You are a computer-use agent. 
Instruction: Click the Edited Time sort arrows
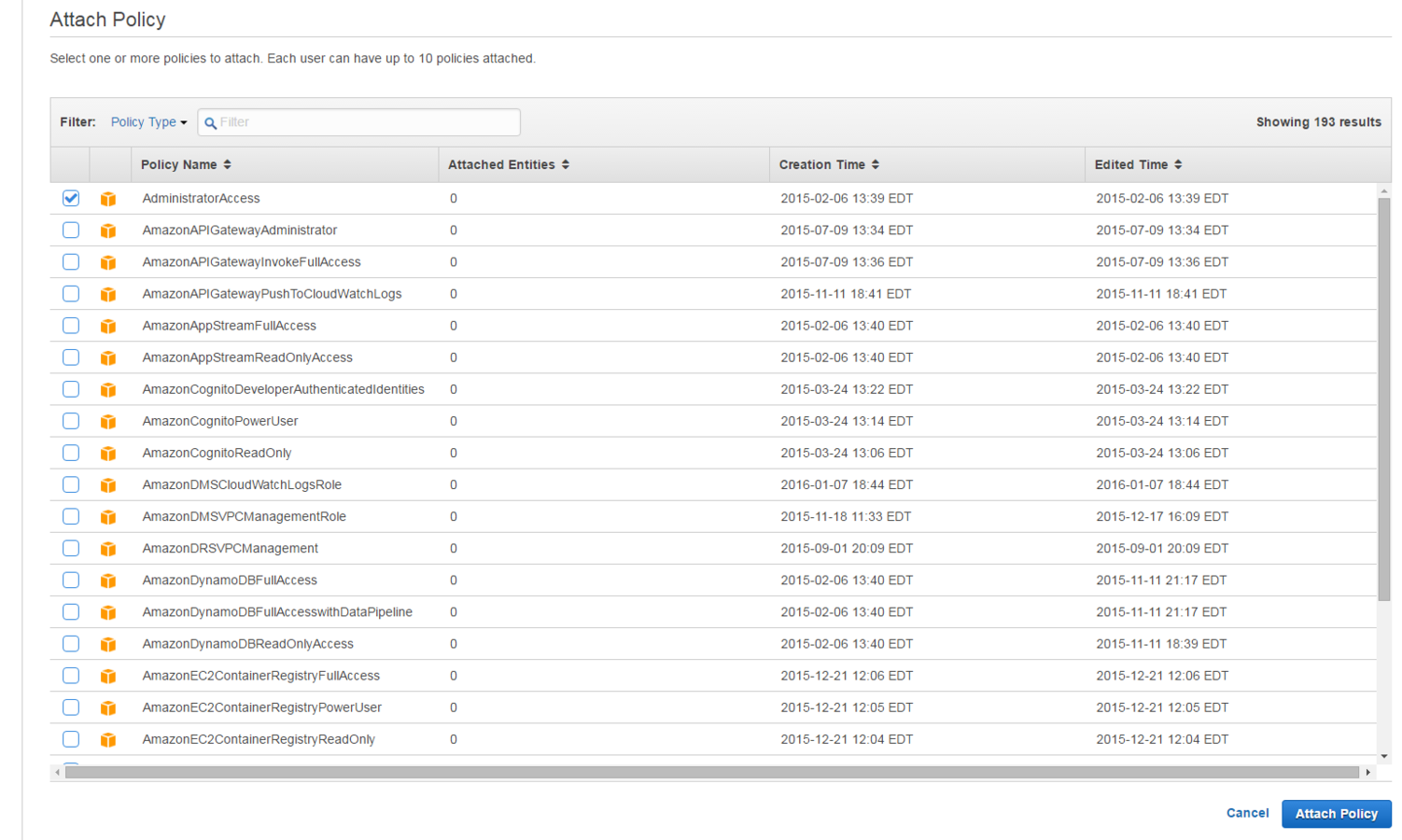pyautogui.click(x=1178, y=164)
